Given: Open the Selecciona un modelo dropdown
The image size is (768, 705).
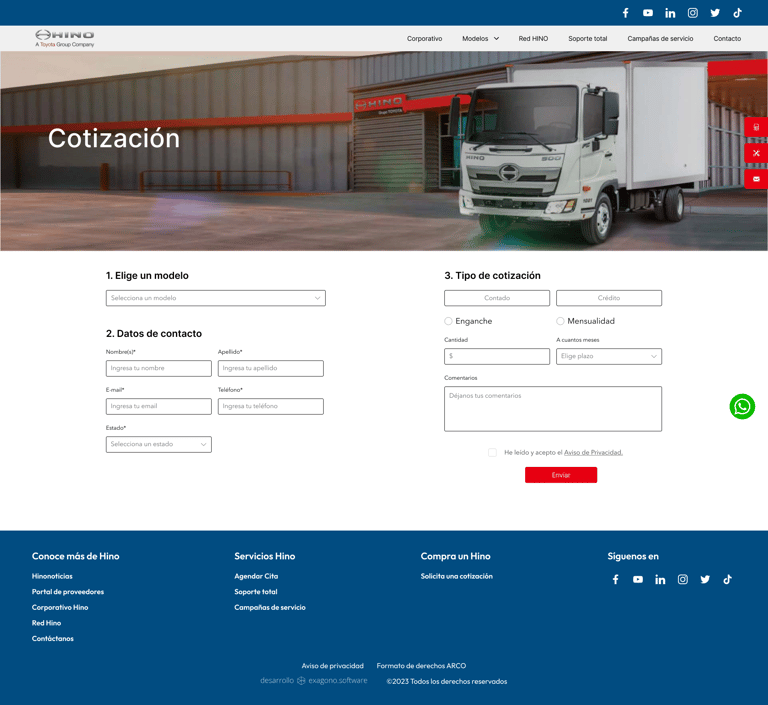Looking at the screenshot, I should pyautogui.click(x=216, y=298).
